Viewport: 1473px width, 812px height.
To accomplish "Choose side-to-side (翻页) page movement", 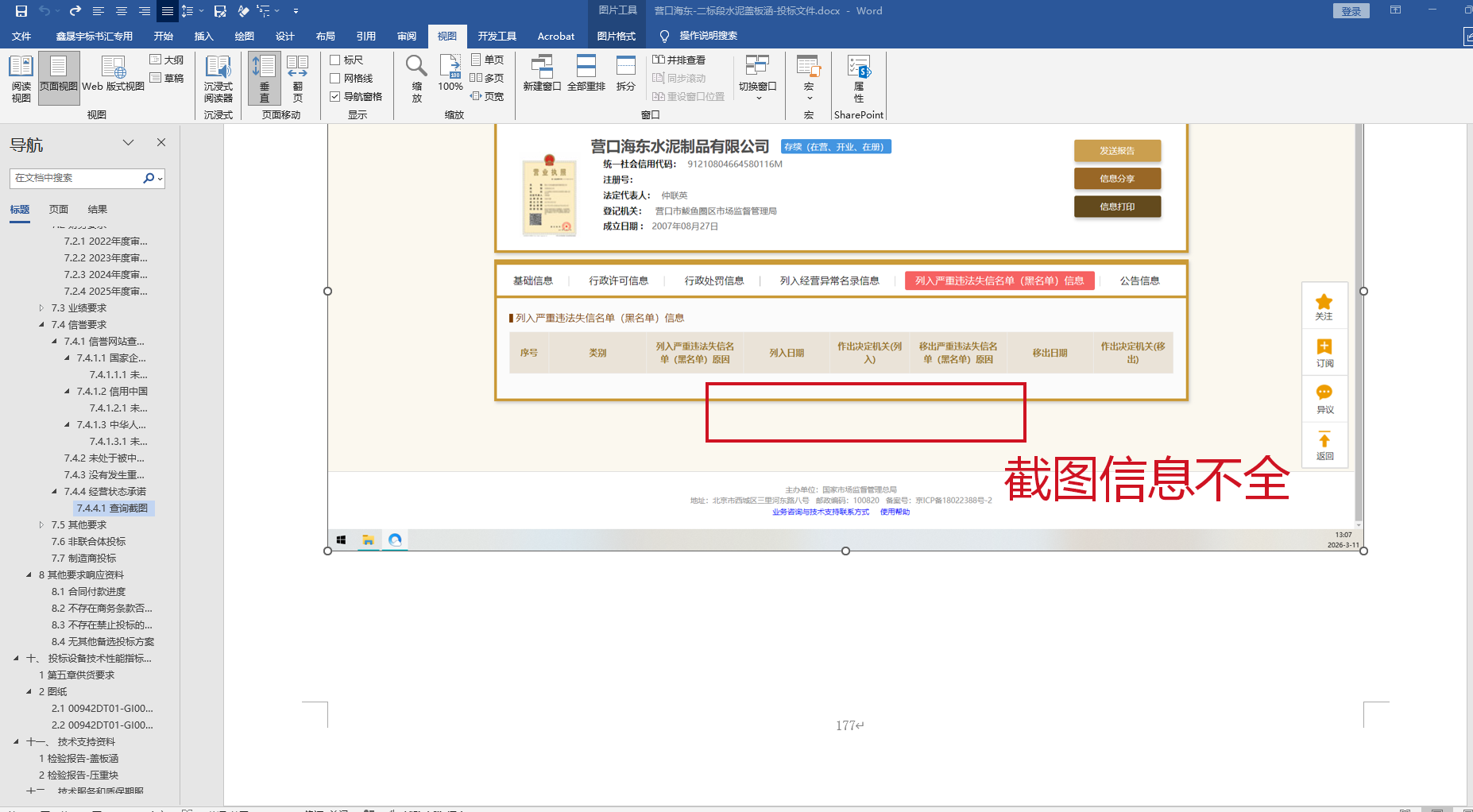I will pos(298,79).
